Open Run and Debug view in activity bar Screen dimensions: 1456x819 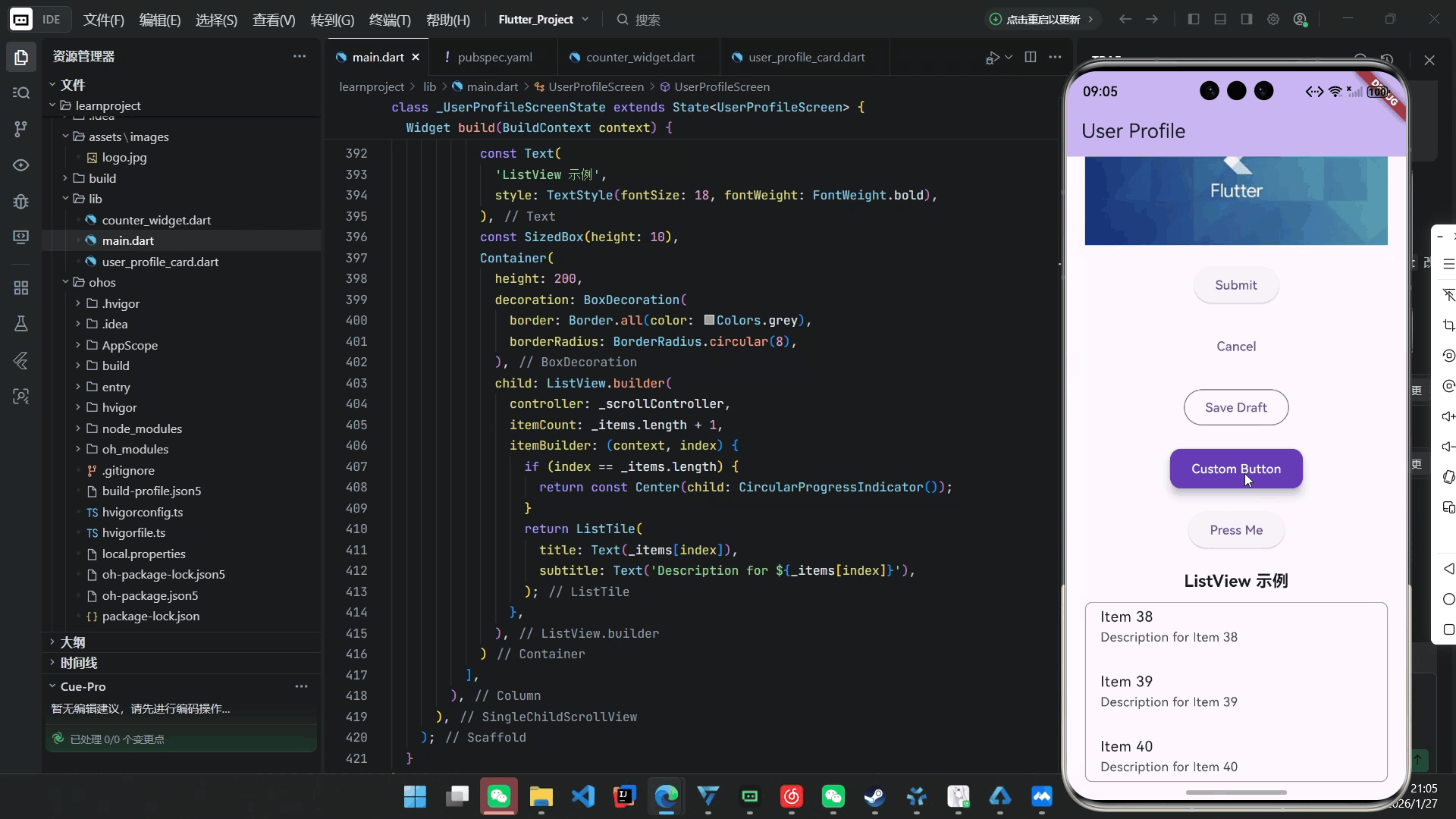(21, 202)
